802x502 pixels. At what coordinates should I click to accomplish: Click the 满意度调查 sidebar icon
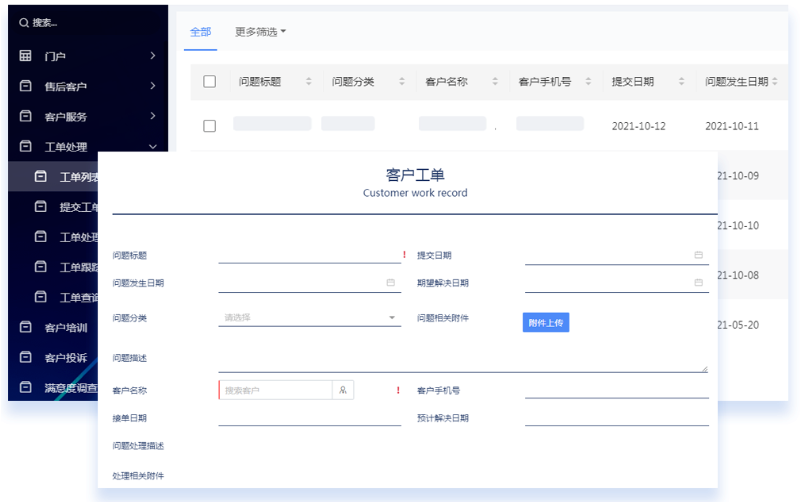25,387
